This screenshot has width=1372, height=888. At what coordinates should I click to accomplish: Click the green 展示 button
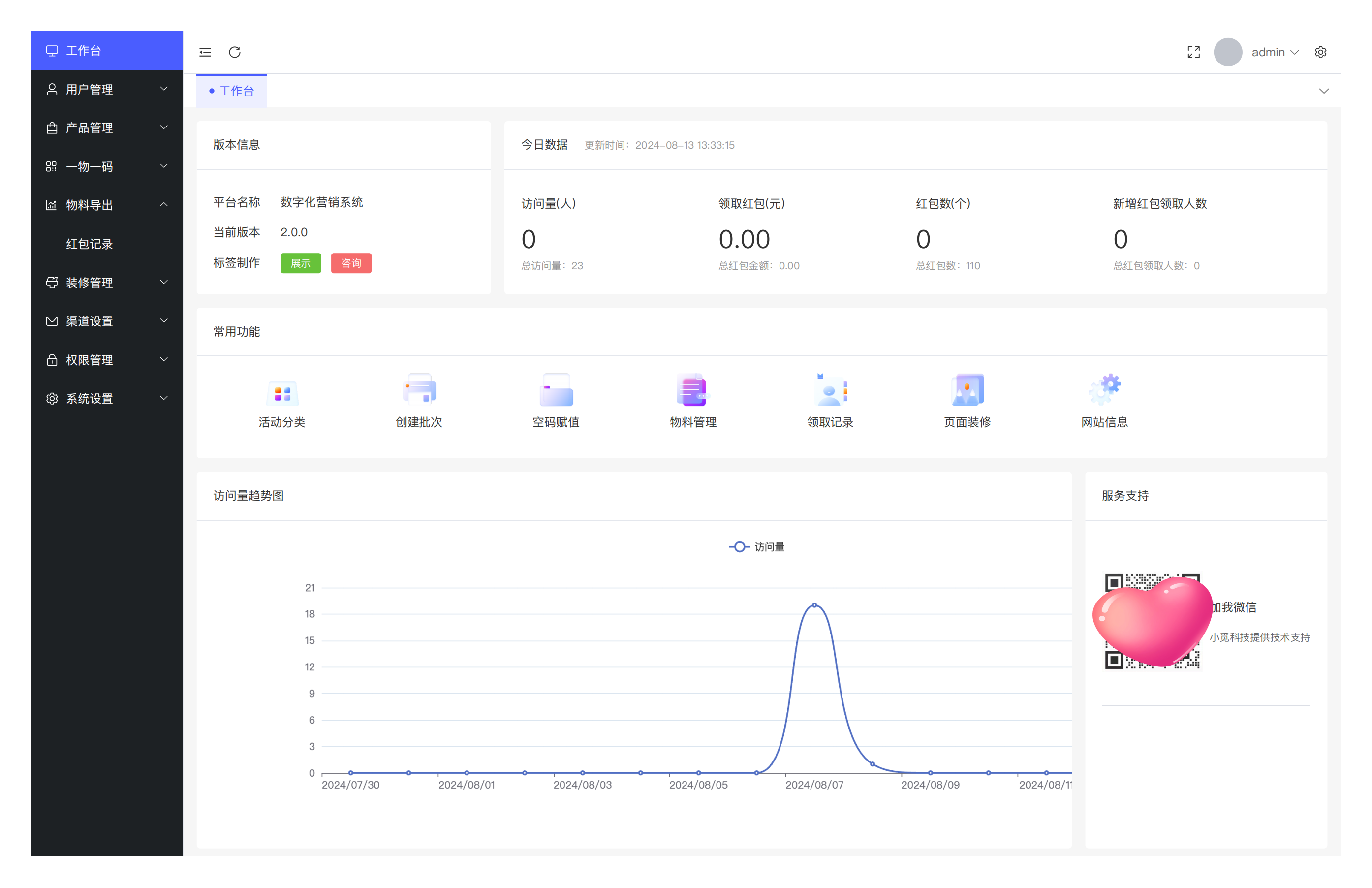(x=300, y=263)
